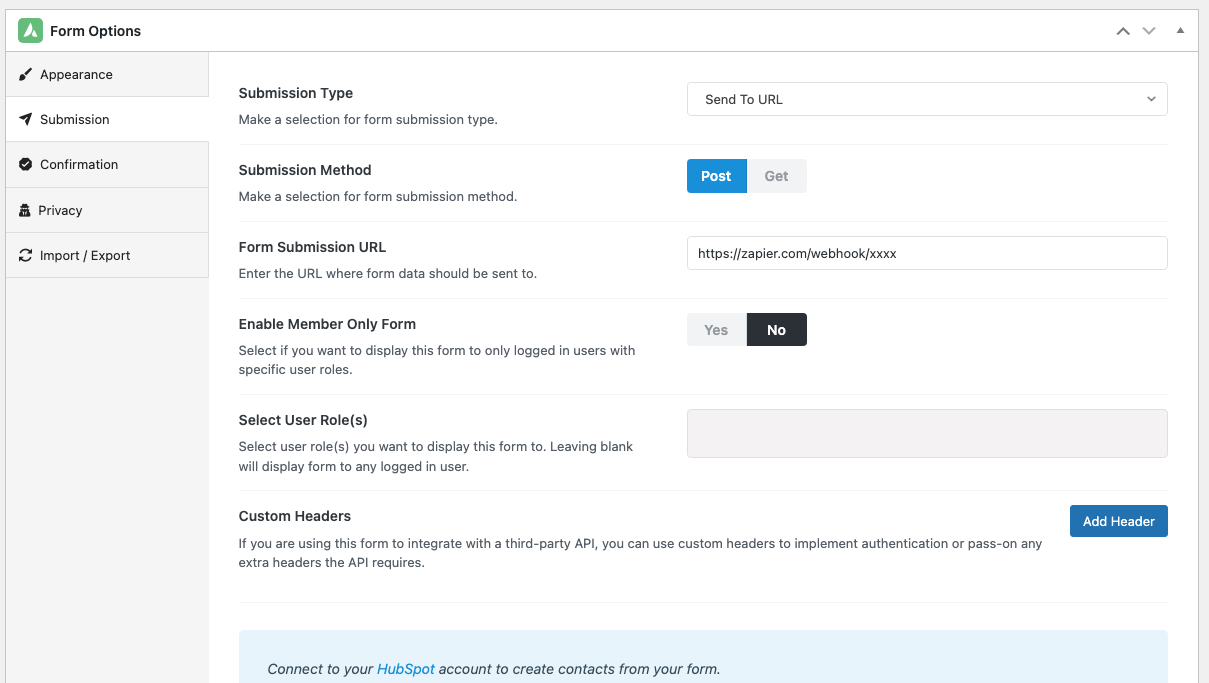The width and height of the screenshot is (1209, 683).
Task: Follow the HubSpot link
Action: [405, 669]
